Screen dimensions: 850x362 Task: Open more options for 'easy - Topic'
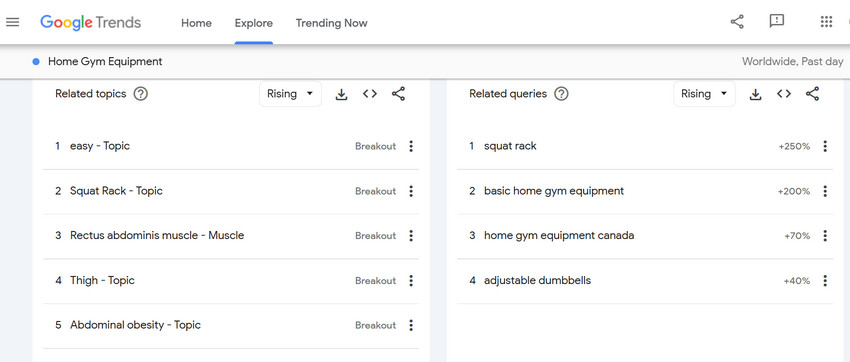tap(411, 146)
